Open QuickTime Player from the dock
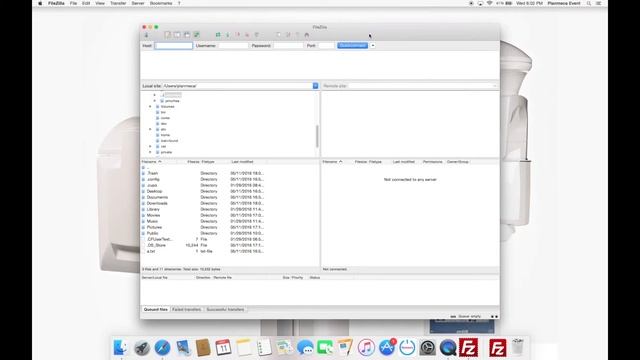The width and height of the screenshot is (640, 360). coord(448,347)
